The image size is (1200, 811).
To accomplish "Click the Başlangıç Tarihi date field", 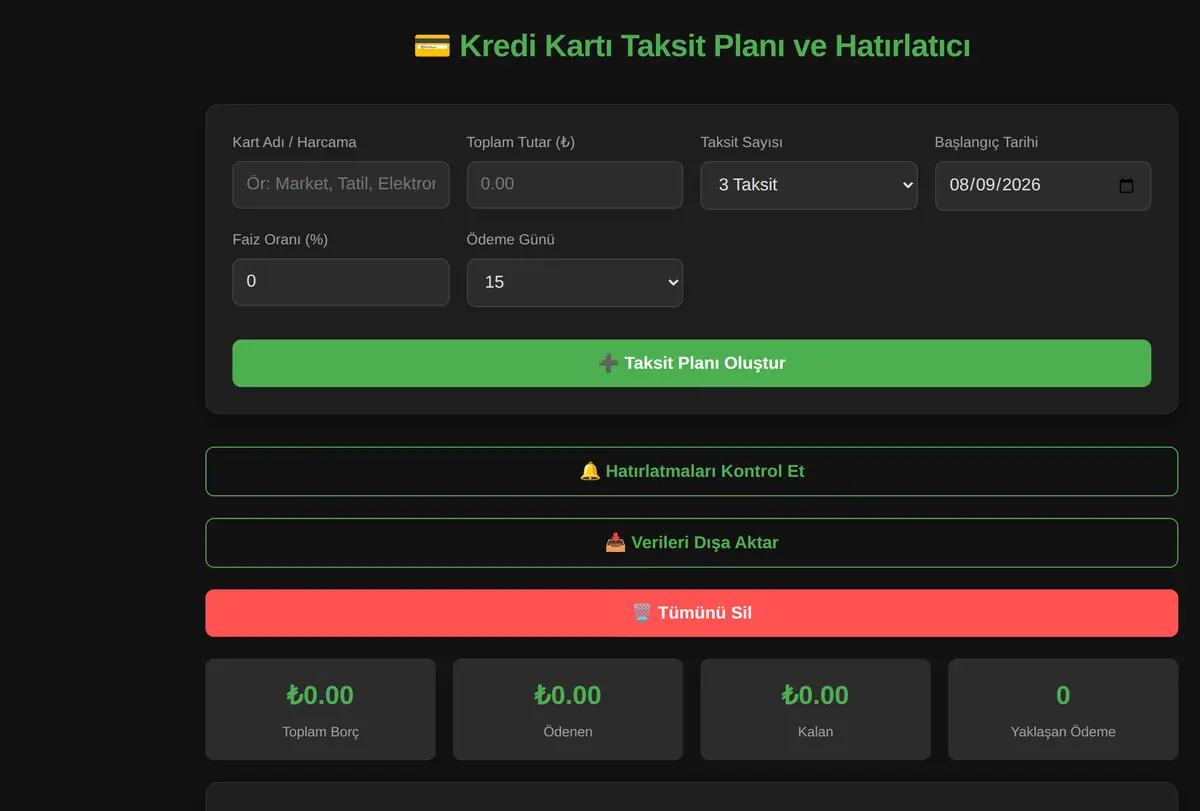I will [1043, 186].
